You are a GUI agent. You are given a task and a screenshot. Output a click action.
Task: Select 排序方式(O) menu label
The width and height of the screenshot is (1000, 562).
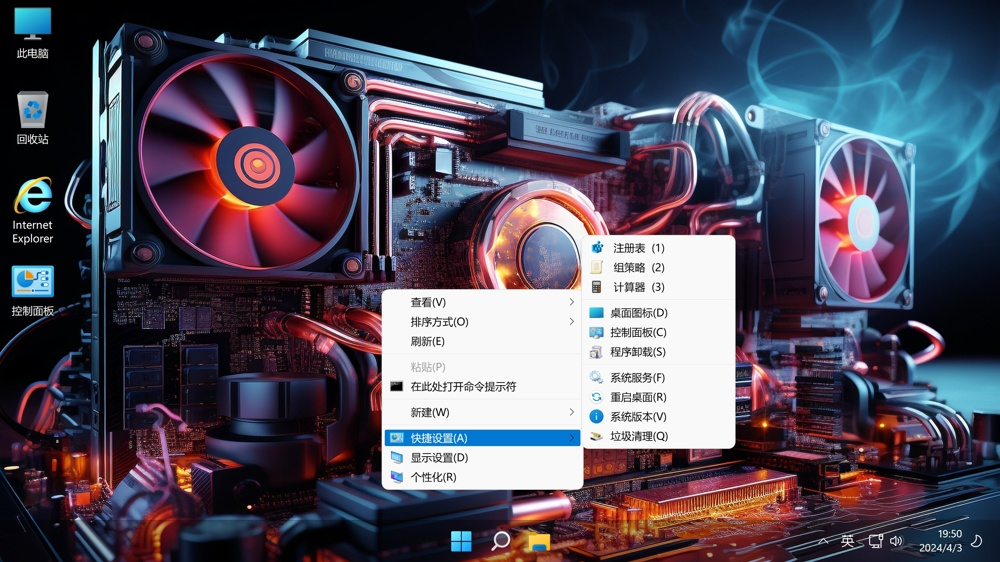pyautogui.click(x=439, y=322)
